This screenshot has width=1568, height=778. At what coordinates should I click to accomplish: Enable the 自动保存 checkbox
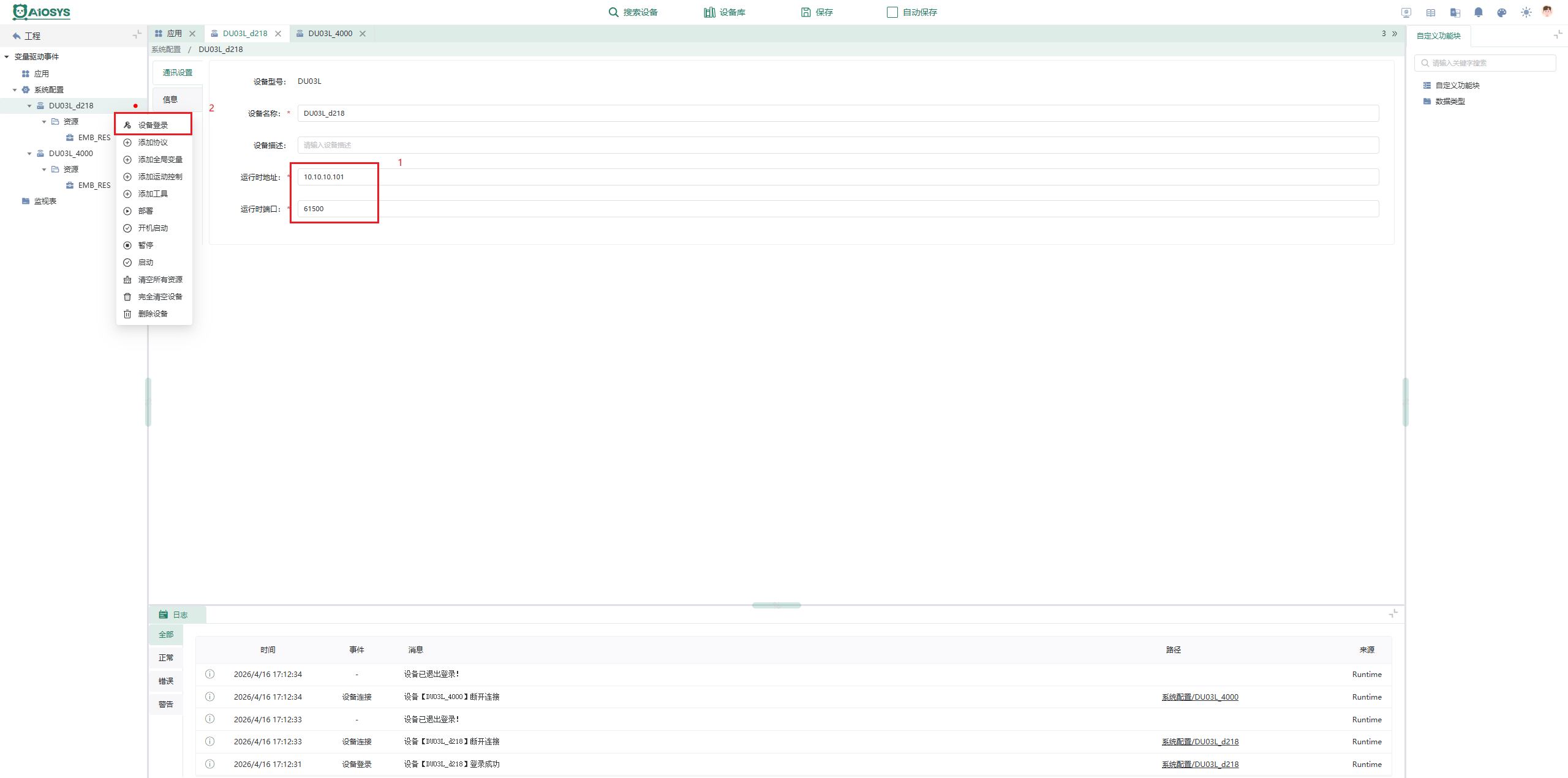tap(892, 12)
